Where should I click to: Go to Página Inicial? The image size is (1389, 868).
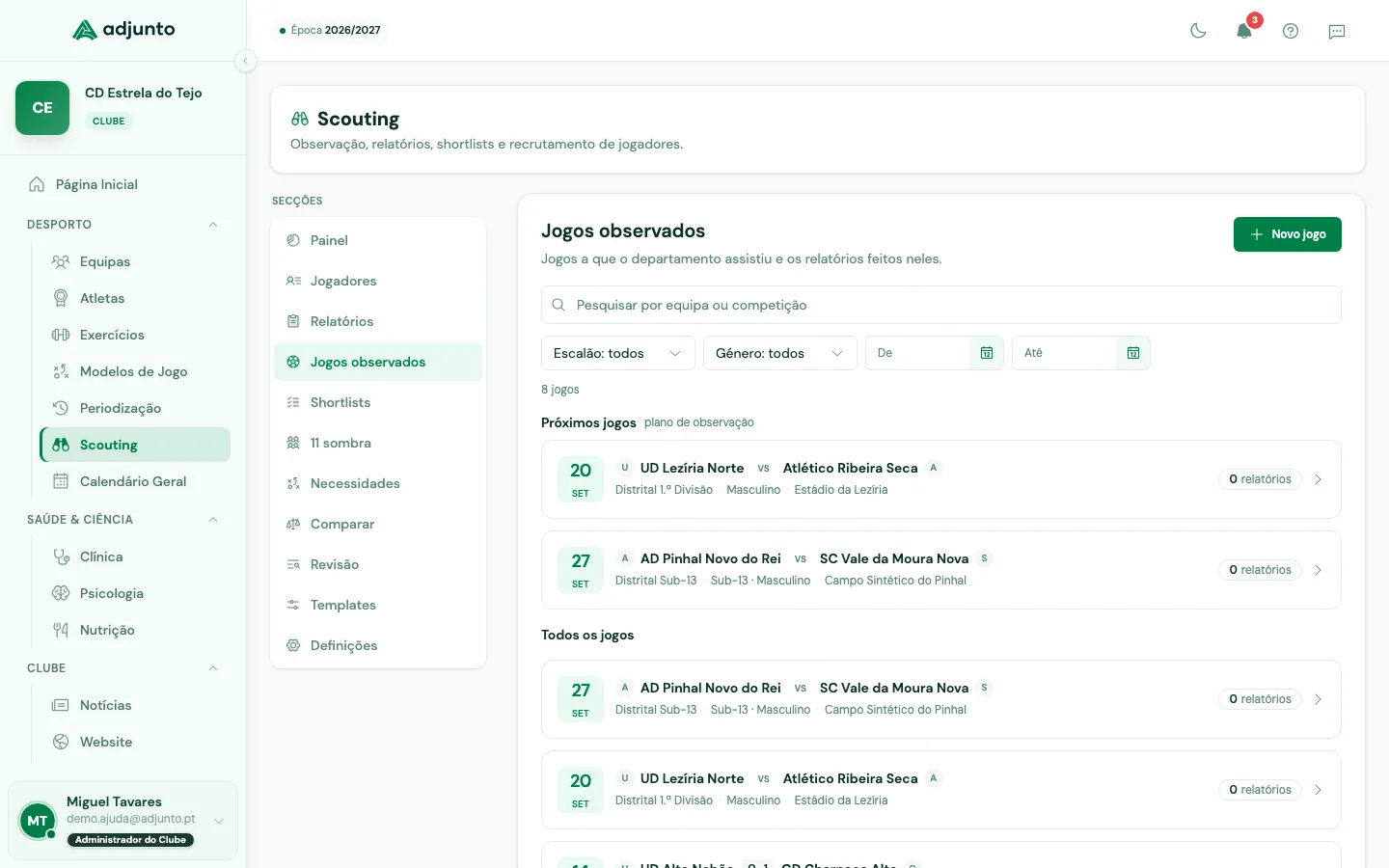tap(123, 184)
